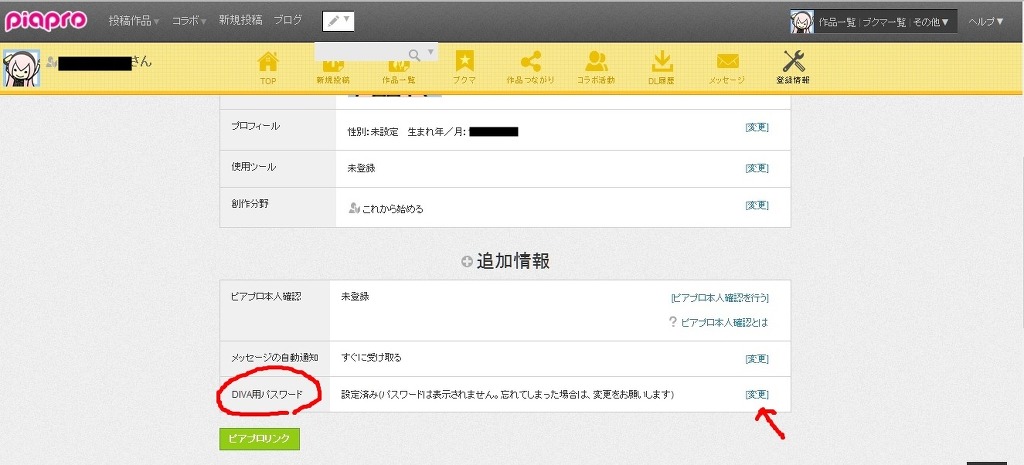Open ピアプロ本人確認とは help link
The height and width of the screenshot is (465, 1024).
pyautogui.click(x=724, y=323)
